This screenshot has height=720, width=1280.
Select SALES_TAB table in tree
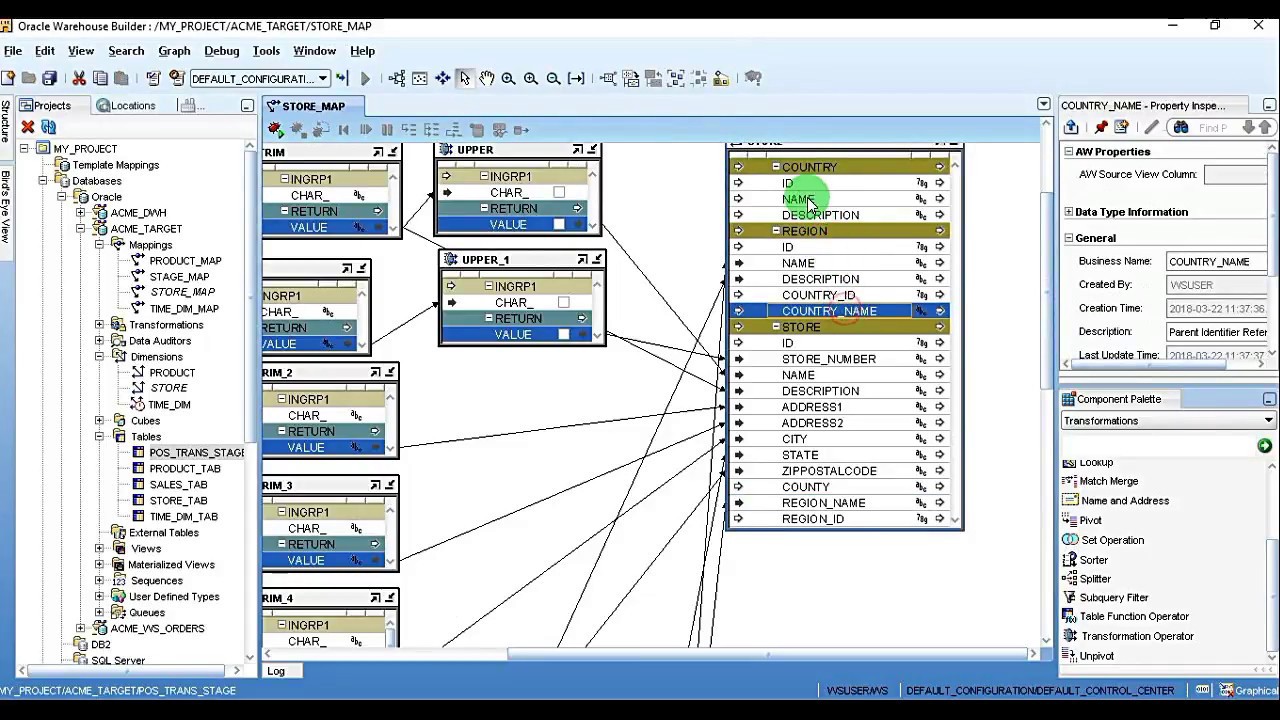click(178, 485)
